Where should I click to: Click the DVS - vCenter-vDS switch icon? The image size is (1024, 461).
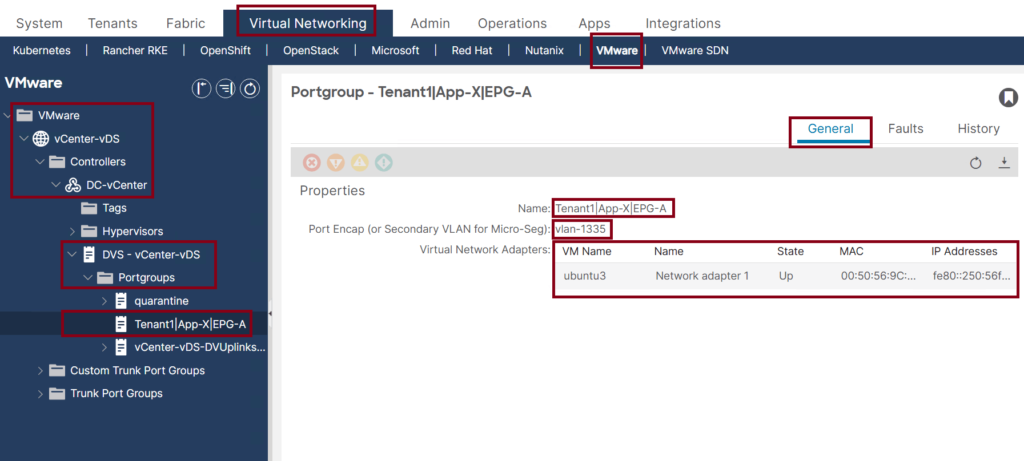(x=89, y=255)
